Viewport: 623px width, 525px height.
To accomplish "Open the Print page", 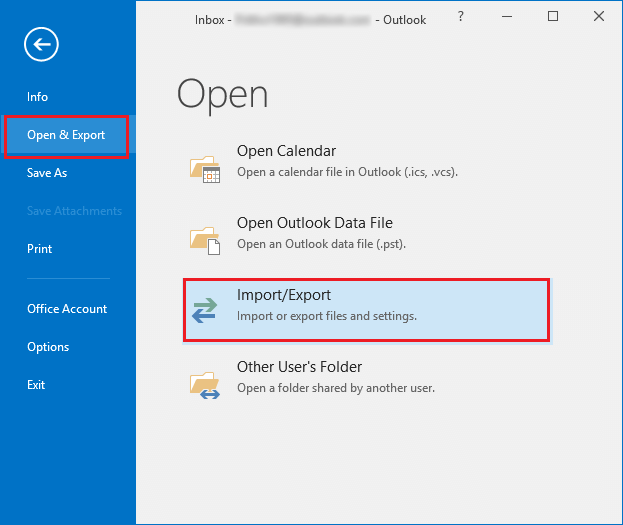I will pos(40,249).
